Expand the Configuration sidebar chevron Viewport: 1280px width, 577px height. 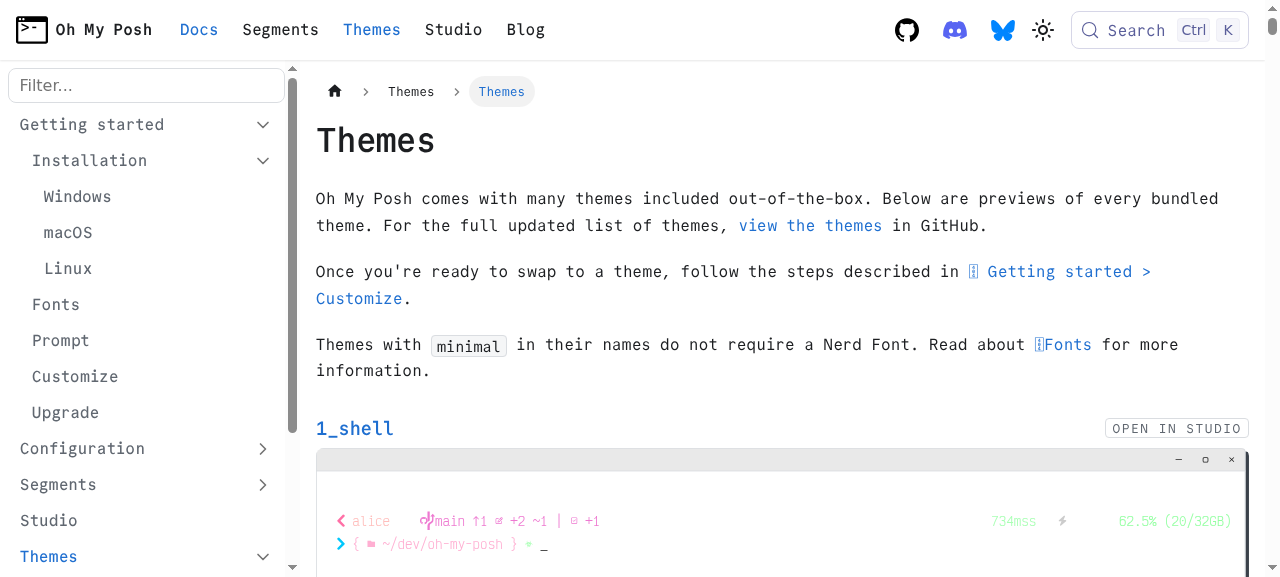pyautogui.click(x=263, y=449)
